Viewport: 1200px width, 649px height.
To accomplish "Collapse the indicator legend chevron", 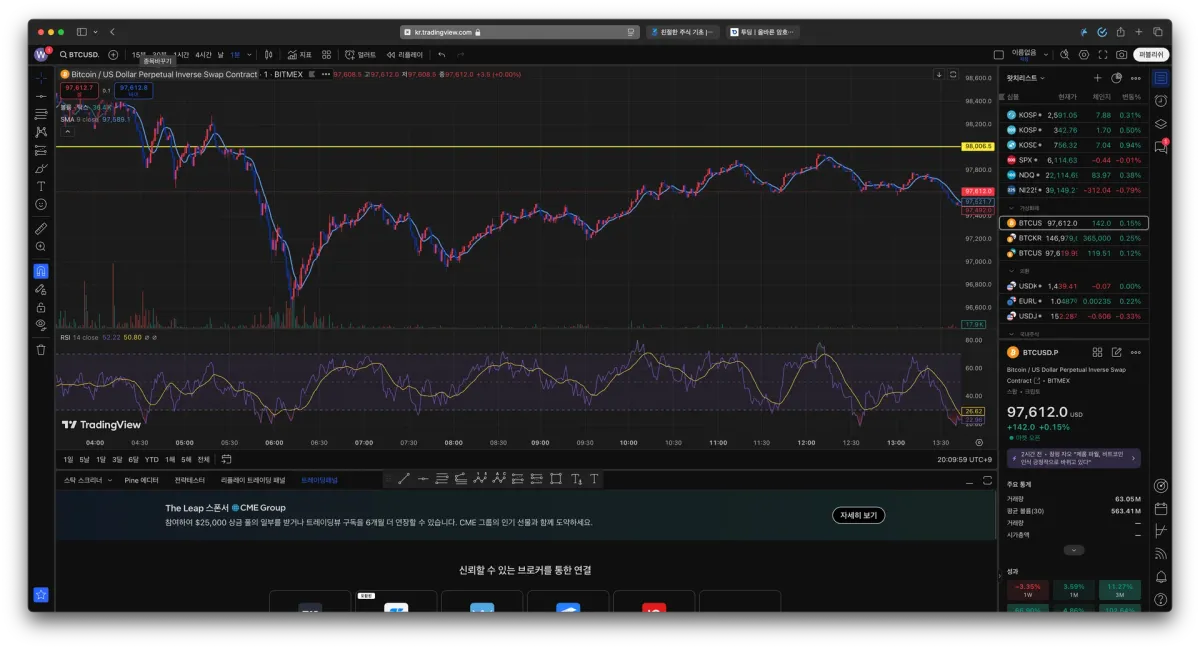I will (x=67, y=131).
